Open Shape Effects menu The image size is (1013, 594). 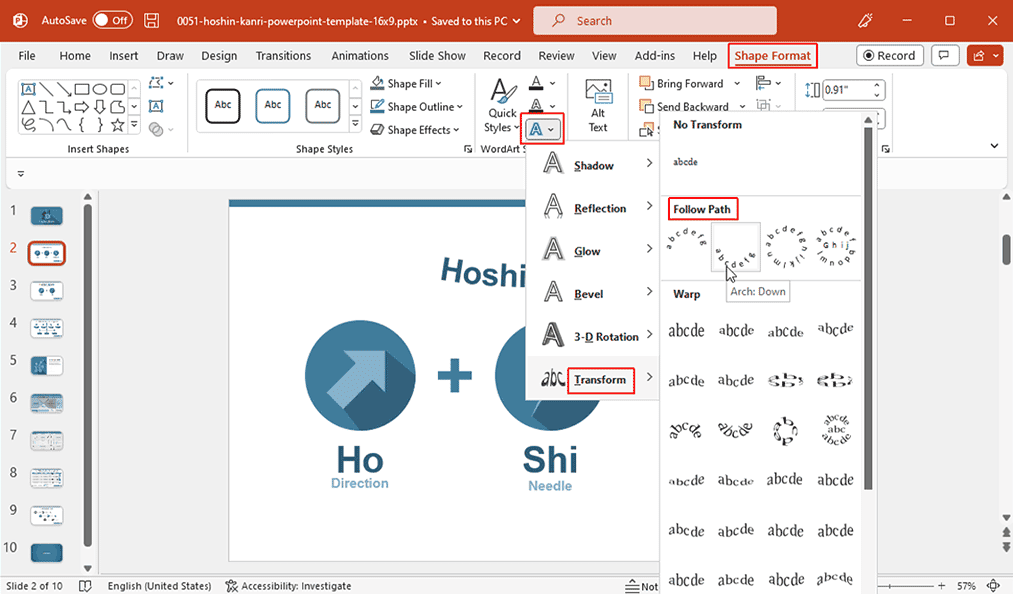413,129
